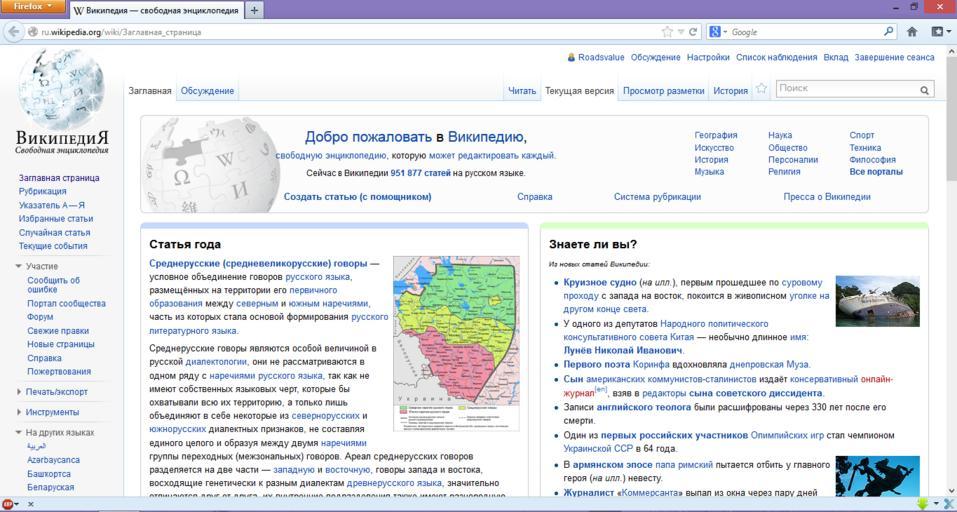Click the Wikipedia search magnifier icon

pyautogui.click(x=924, y=90)
